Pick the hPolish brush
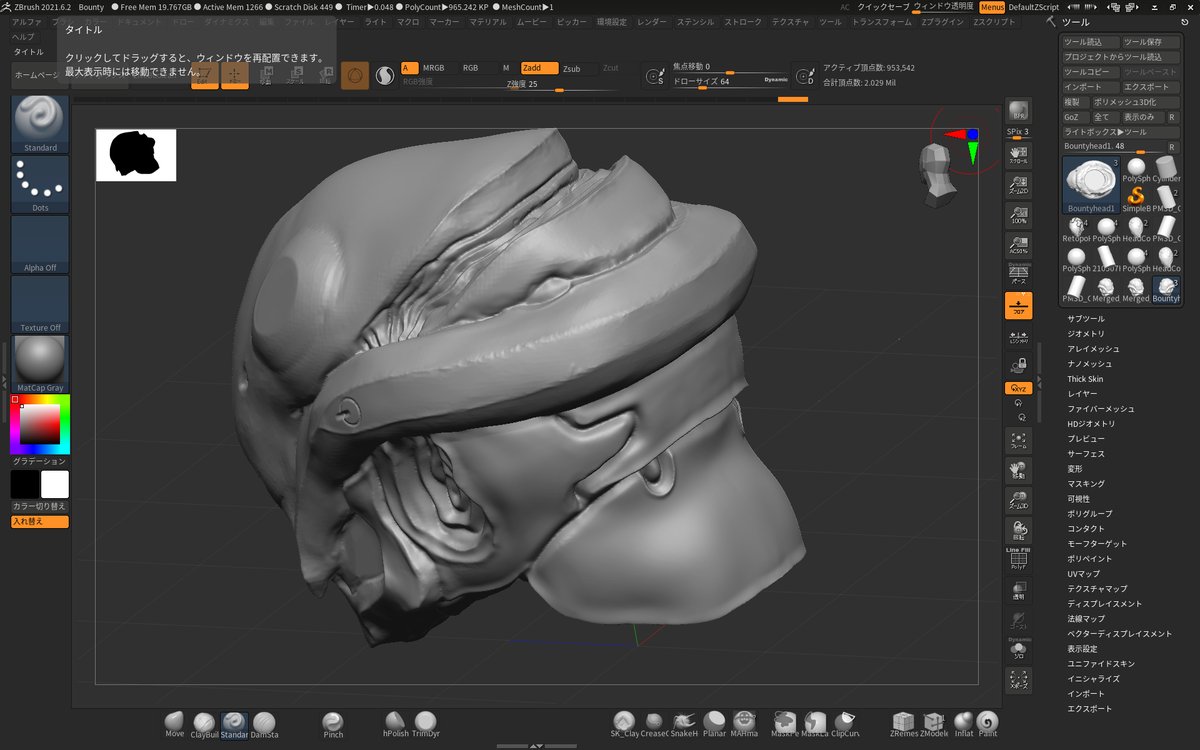The image size is (1200, 750). click(396, 726)
